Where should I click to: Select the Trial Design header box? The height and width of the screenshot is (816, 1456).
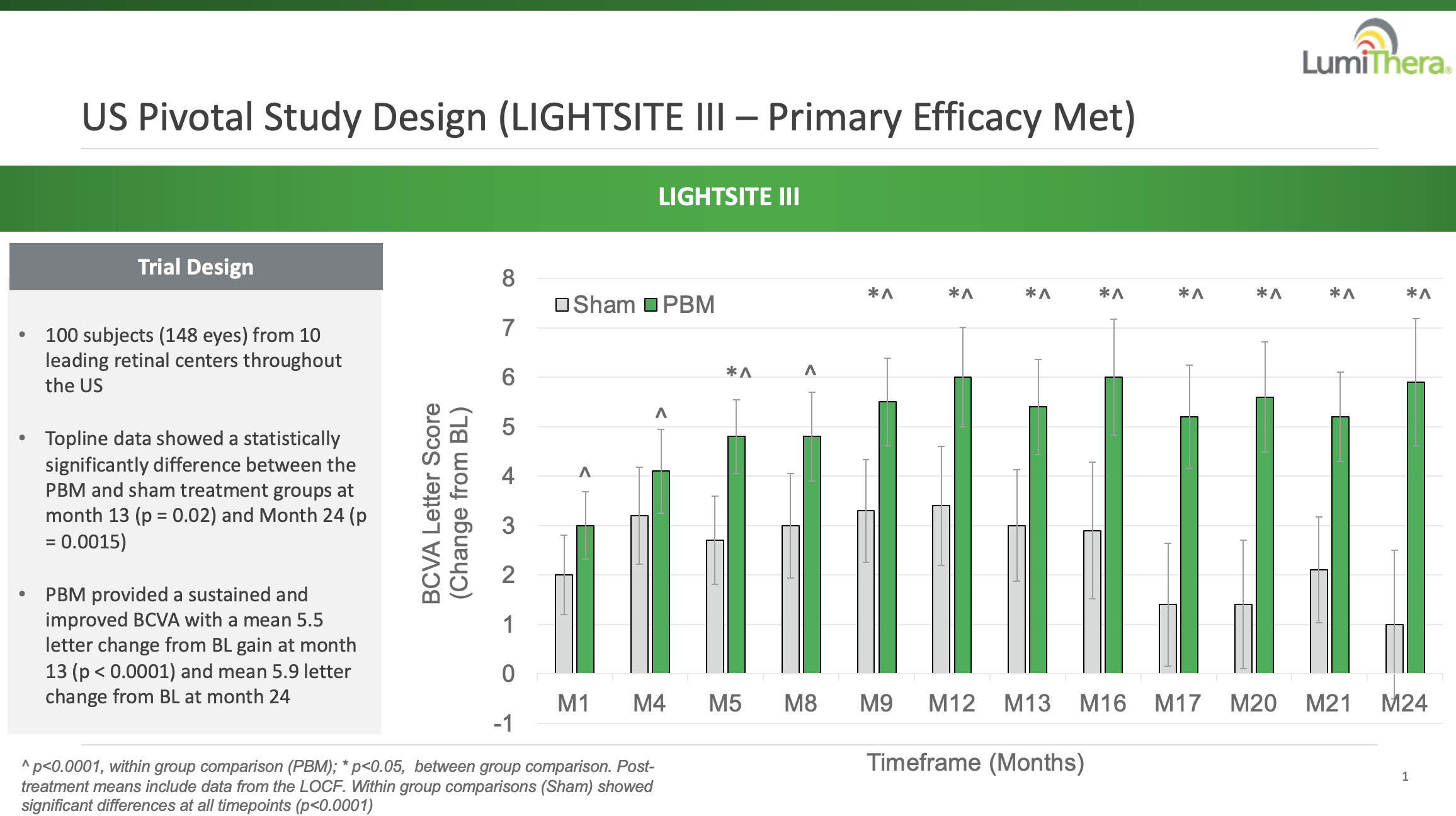pos(196,267)
